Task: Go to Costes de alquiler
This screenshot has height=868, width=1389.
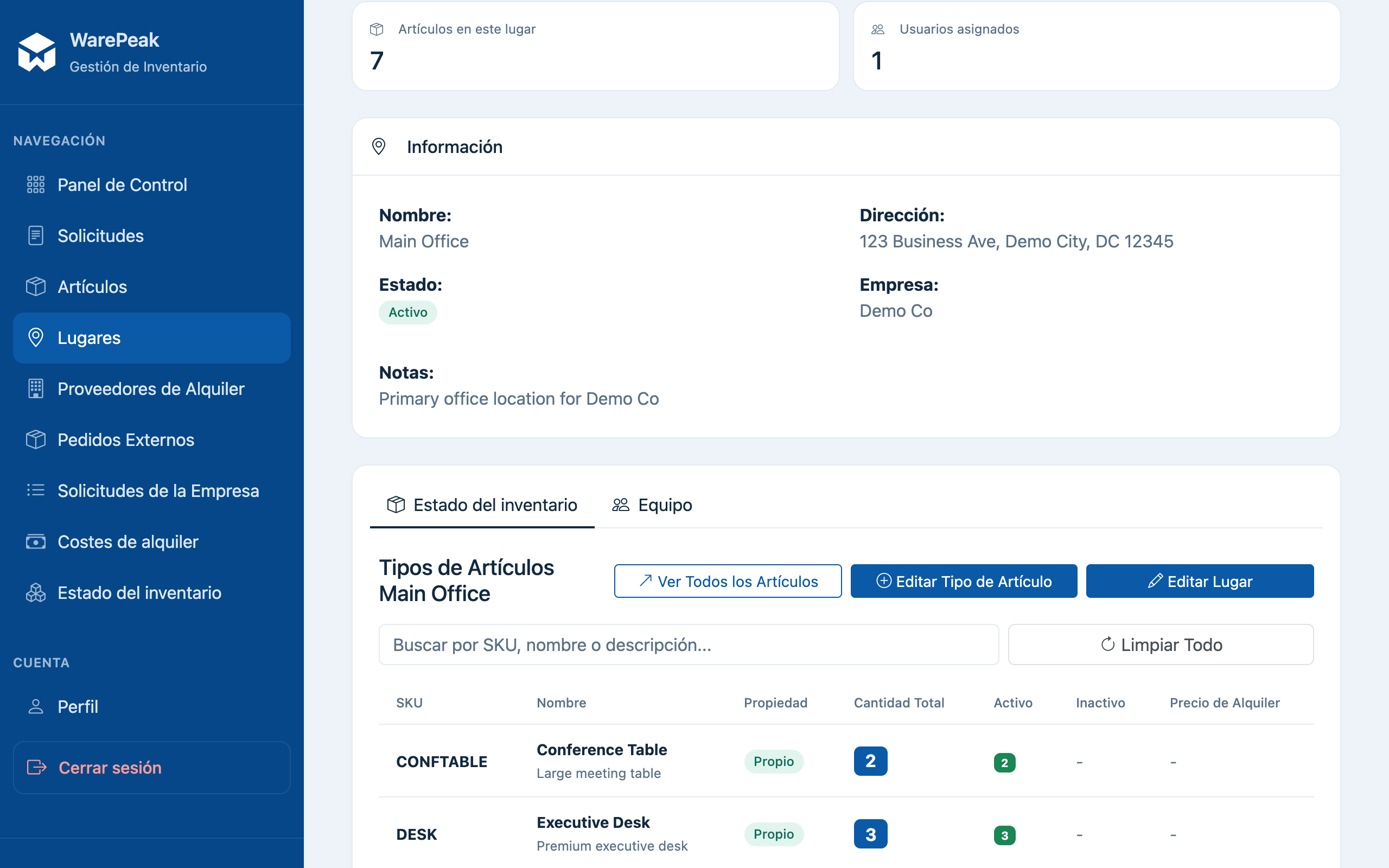Action: click(151, 541)
